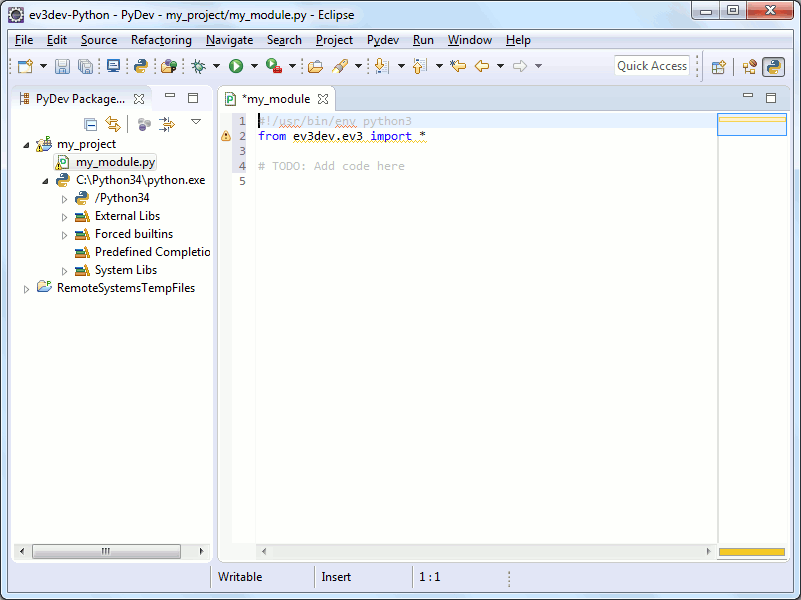Image resolution: width=801 pixels, height=600 pixels.
Task: Open the New wizard dropdown arrow
Action: point(43,66)
